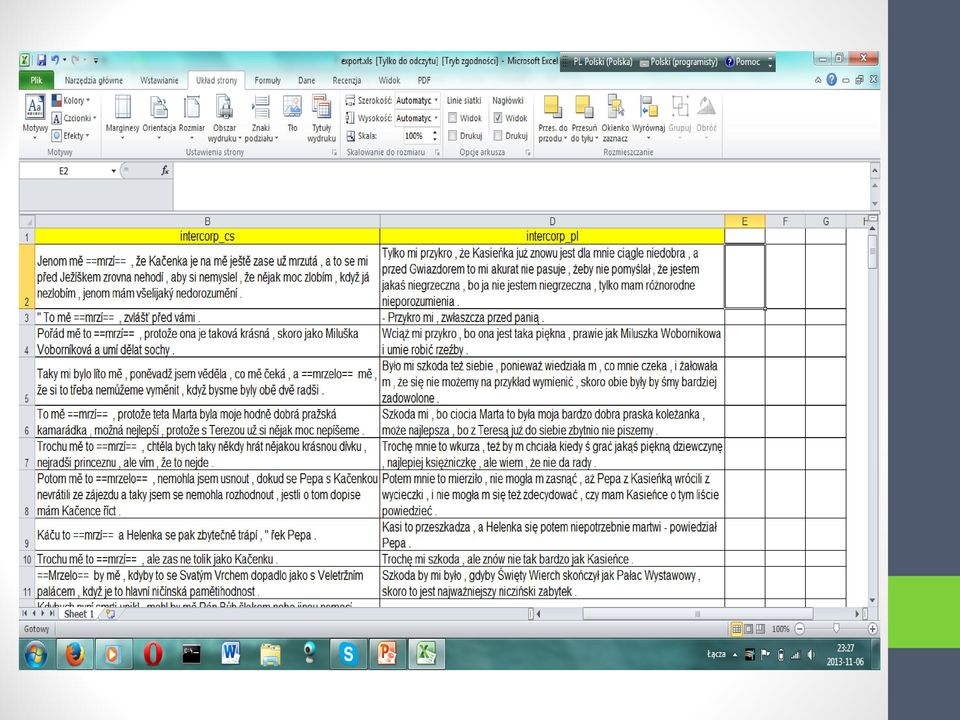Screen dimensions: 960x720
Task: Click the clock showing 23:27
Action: (845, 648)
